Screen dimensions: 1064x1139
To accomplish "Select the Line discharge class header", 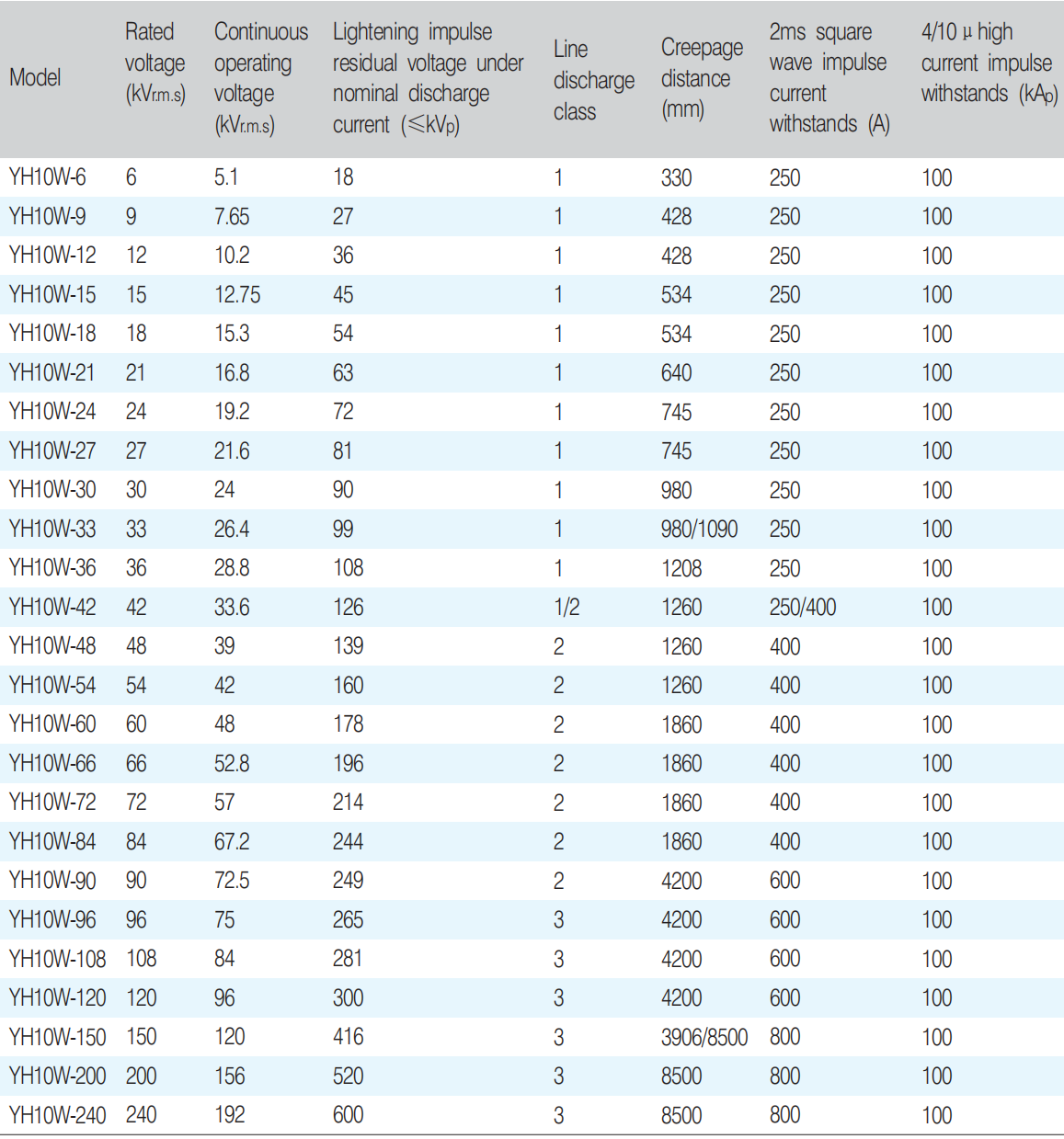I will (x=593, y=80).
